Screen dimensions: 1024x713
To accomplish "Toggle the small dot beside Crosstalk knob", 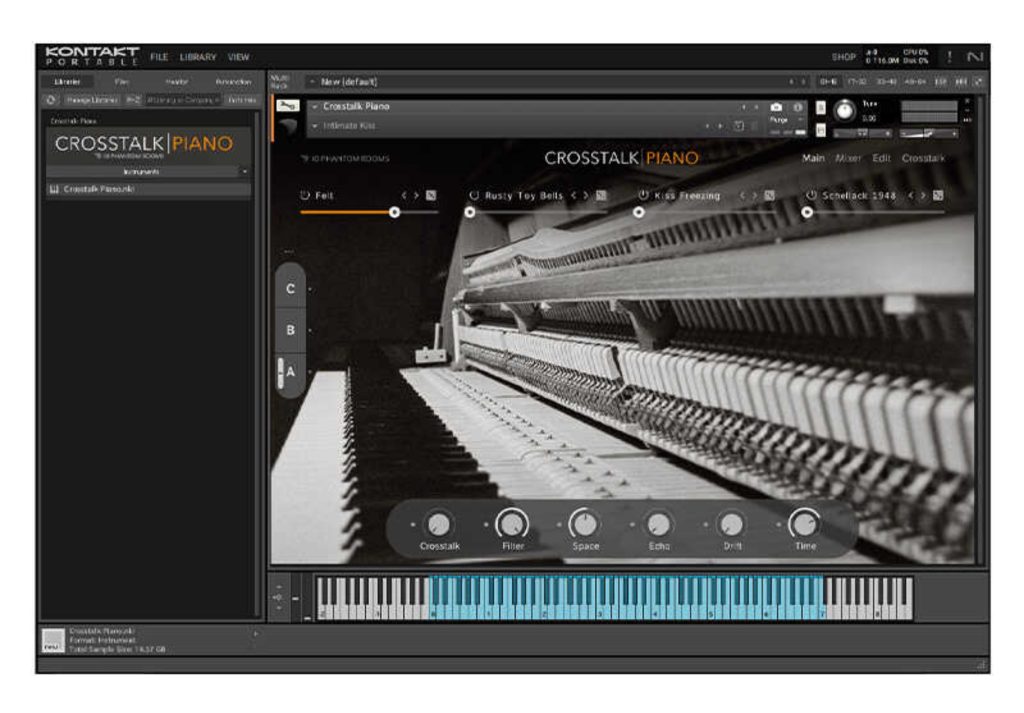I will 413,524.
